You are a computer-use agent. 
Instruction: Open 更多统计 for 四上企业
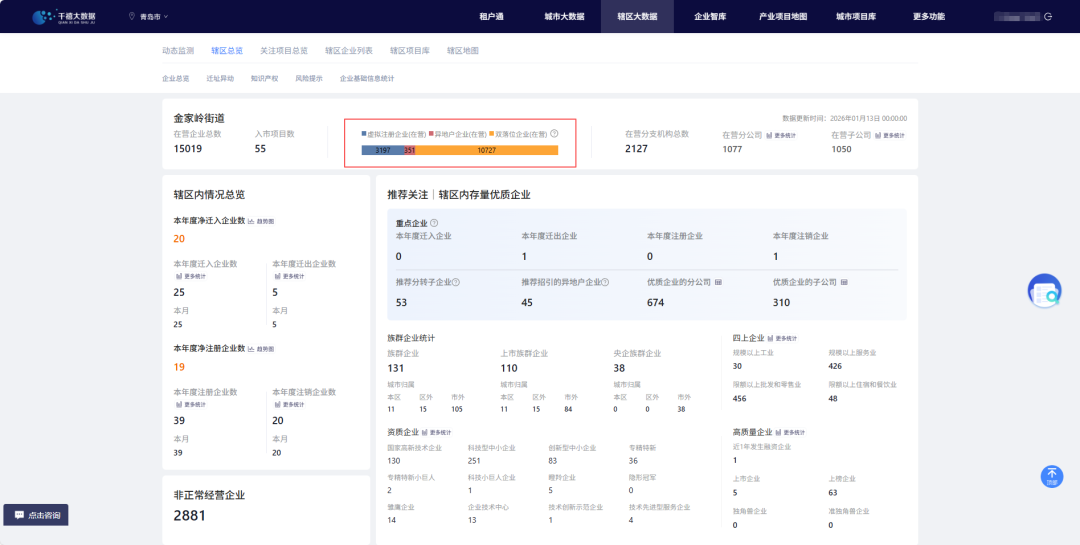click(782, 338)
